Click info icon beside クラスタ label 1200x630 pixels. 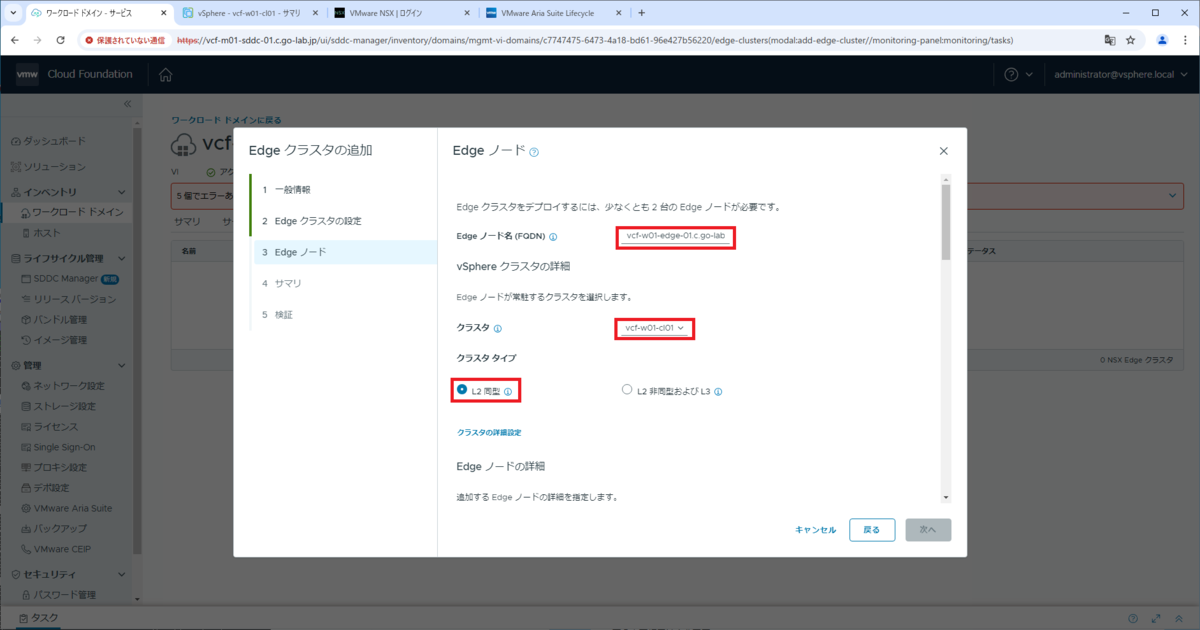(498, 328)
